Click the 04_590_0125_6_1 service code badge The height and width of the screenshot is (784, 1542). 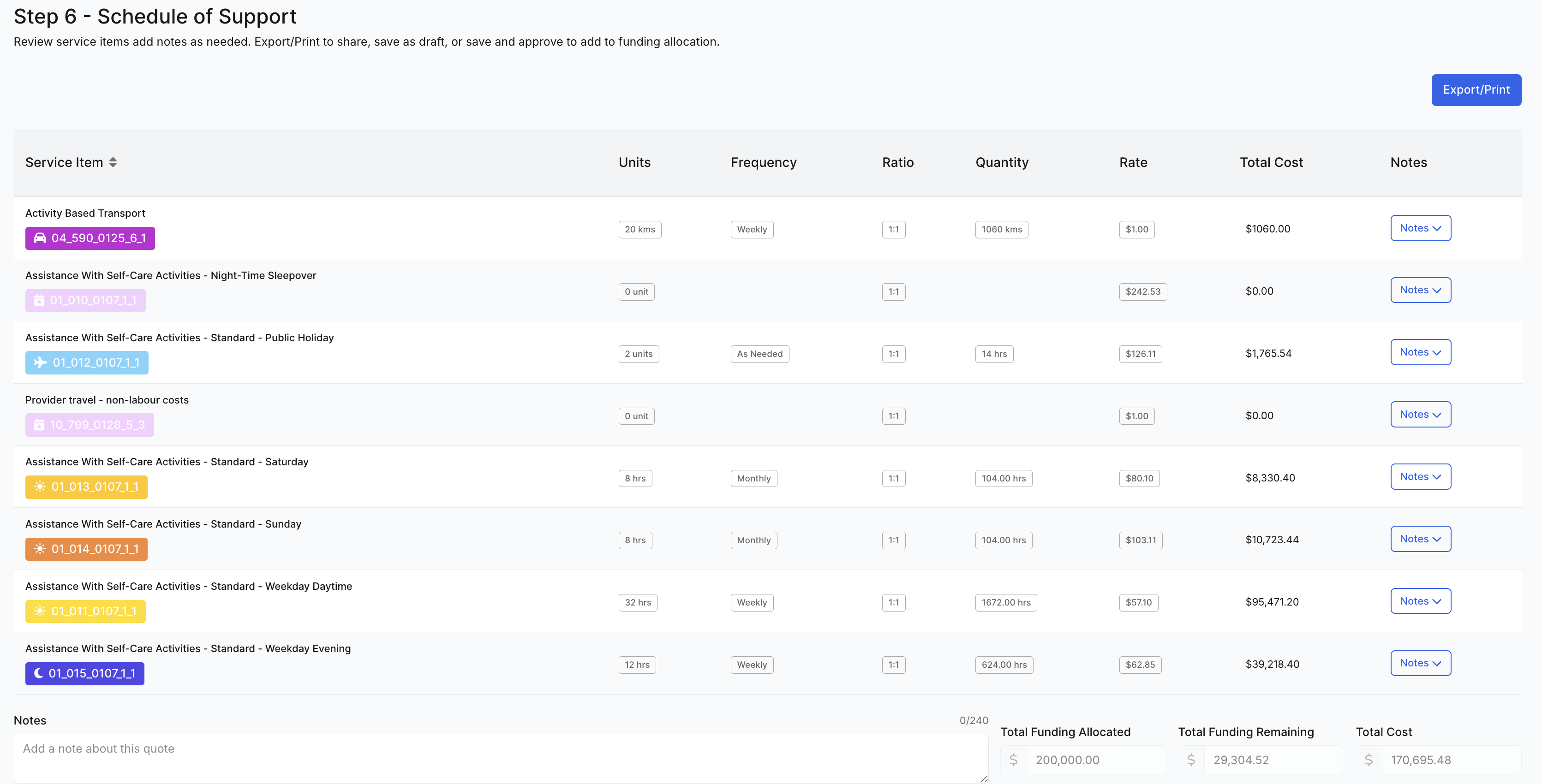[x=90, y=238]
